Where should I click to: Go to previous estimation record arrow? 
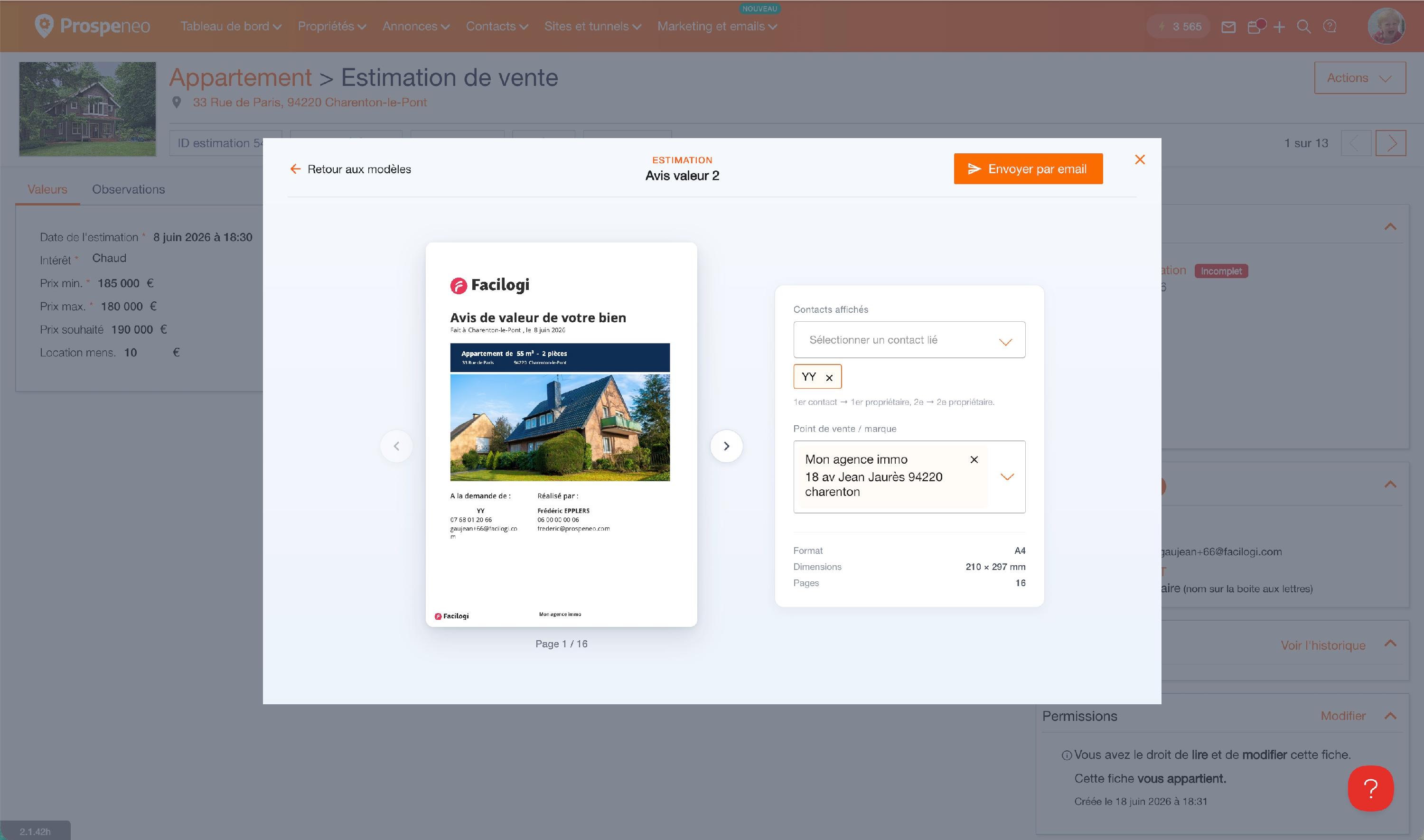(x=1356, y=143)
